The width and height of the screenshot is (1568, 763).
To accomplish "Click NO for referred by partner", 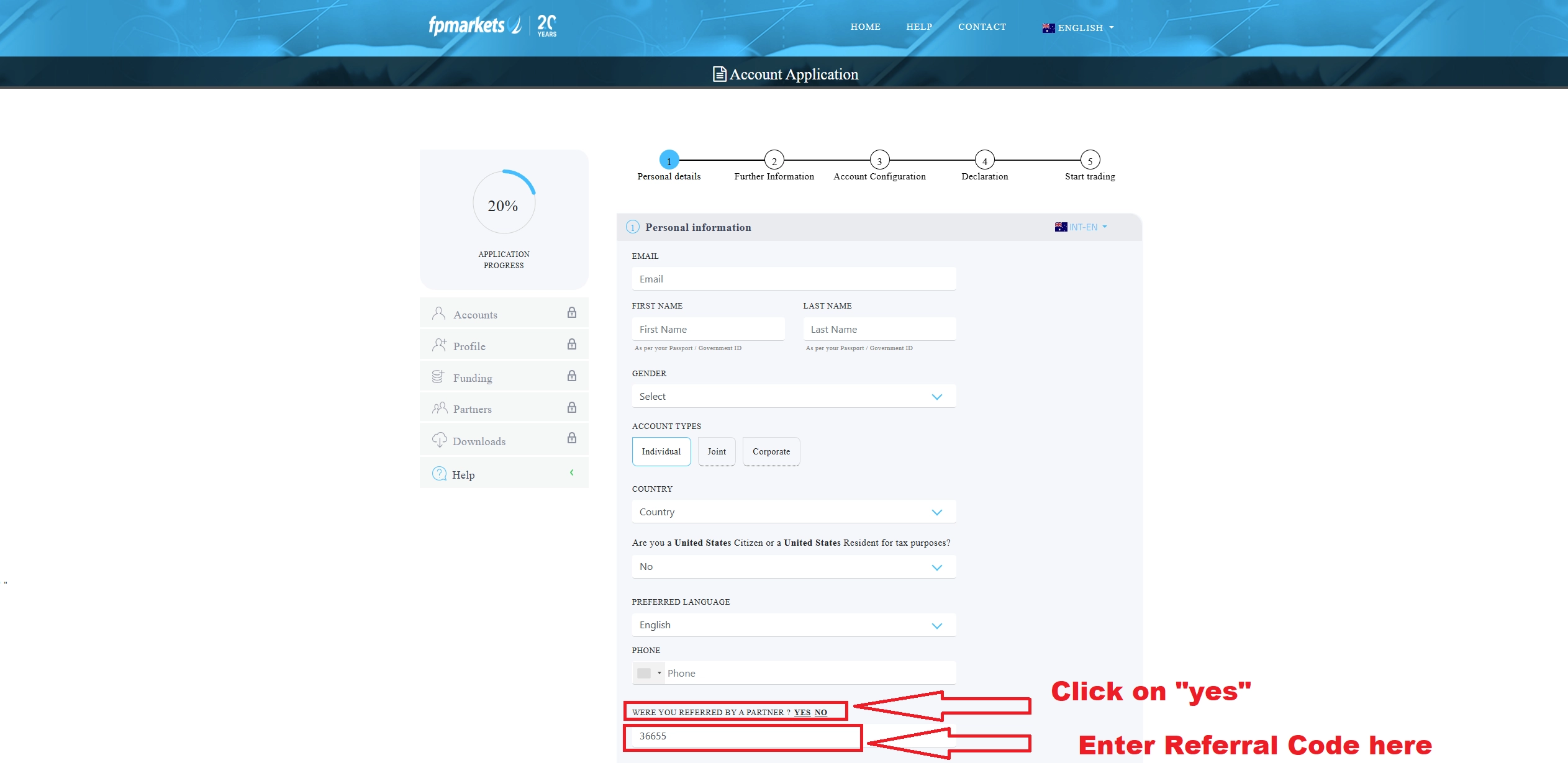I will 820,712.
